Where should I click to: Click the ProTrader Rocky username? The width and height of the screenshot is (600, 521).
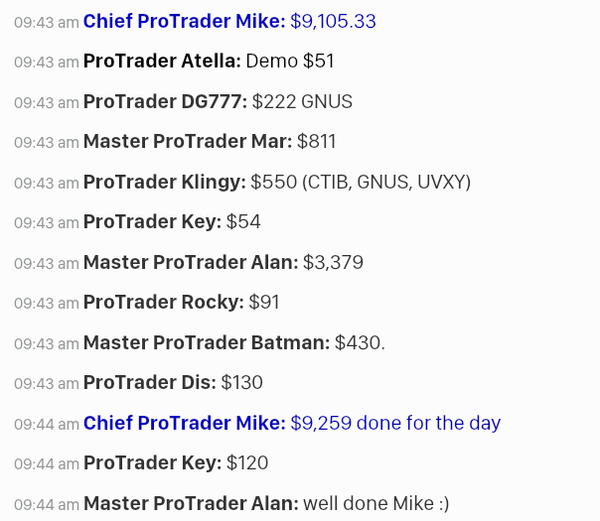coord(163,302)
